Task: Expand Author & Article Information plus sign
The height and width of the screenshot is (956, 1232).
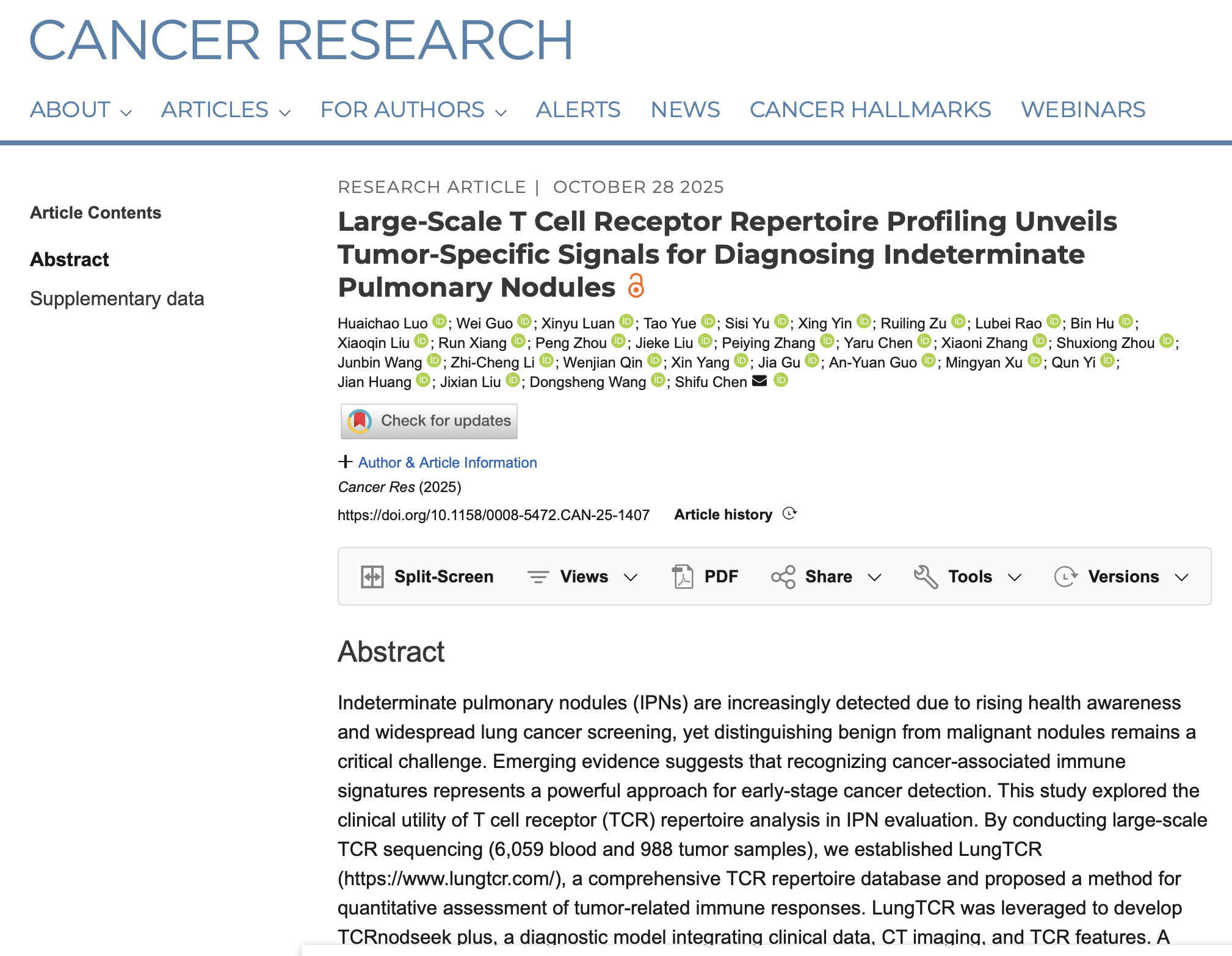Action: click(345, 462)
